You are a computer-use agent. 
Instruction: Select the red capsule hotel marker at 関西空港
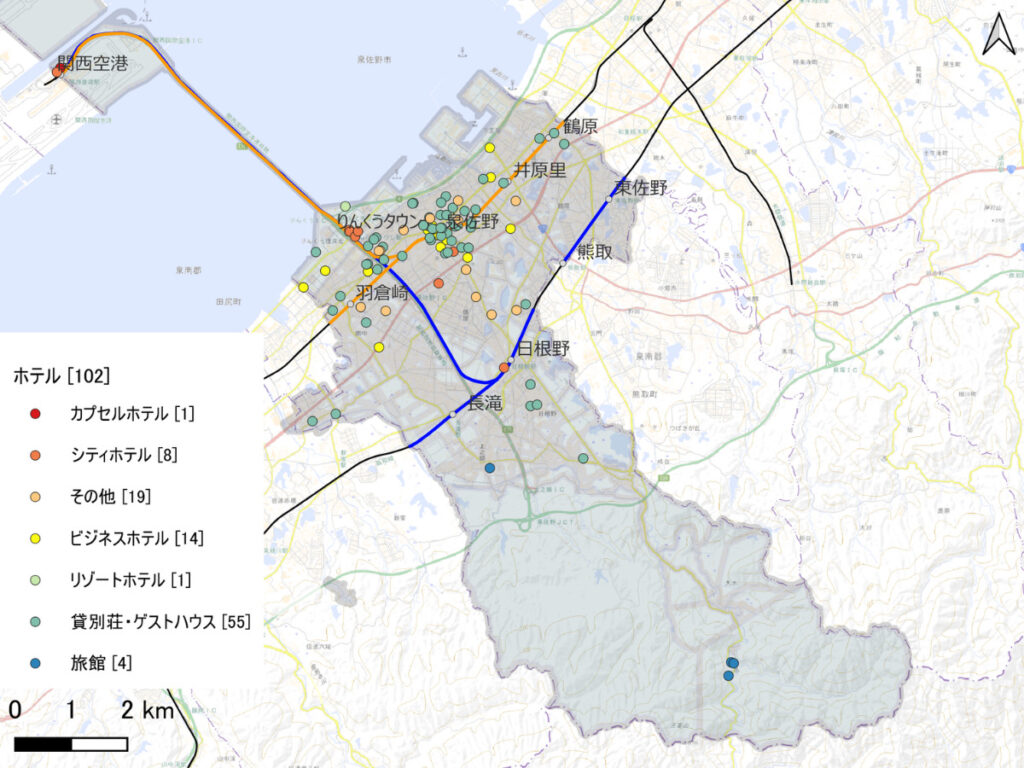[x=60, y=67]
